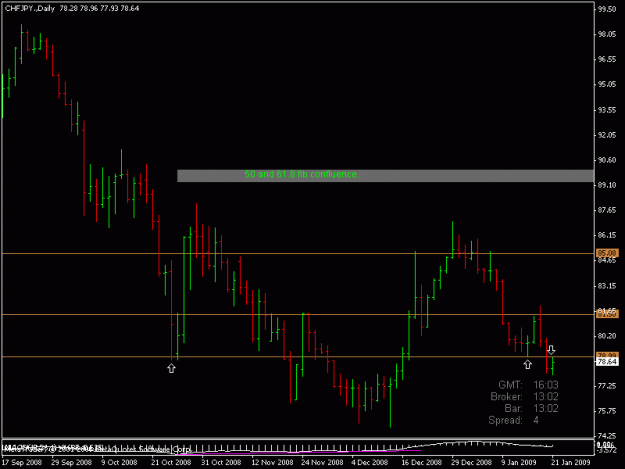
Task: Select the down arrow above the latest bars
Action: 551,350
